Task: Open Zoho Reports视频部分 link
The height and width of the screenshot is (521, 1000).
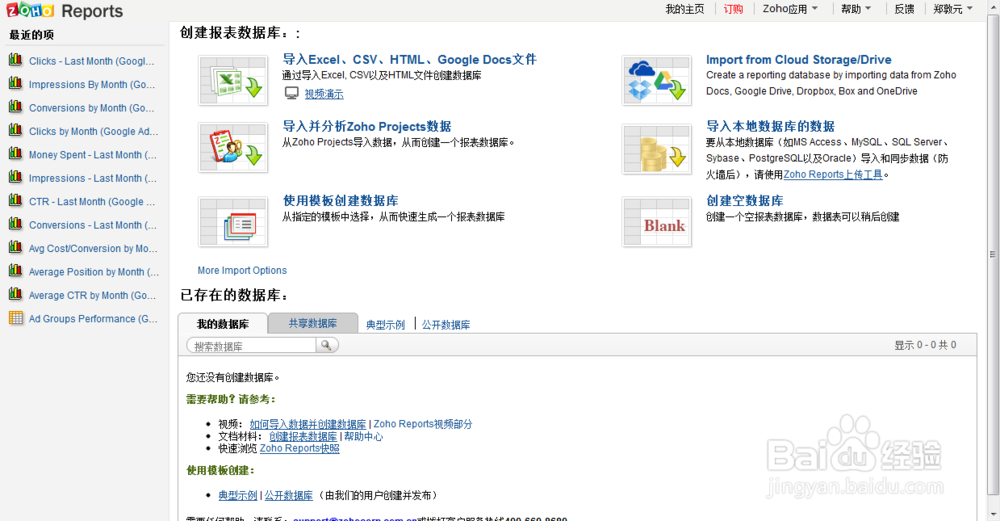Action: (423, 424)
